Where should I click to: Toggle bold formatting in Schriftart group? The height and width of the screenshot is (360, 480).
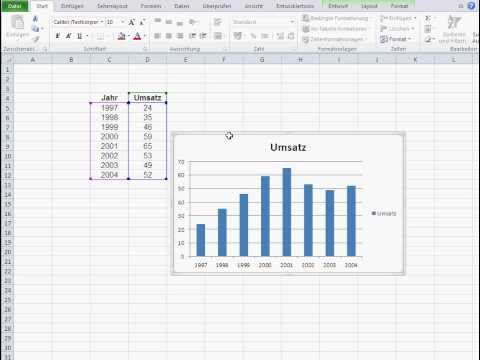[x=57, y=36]
